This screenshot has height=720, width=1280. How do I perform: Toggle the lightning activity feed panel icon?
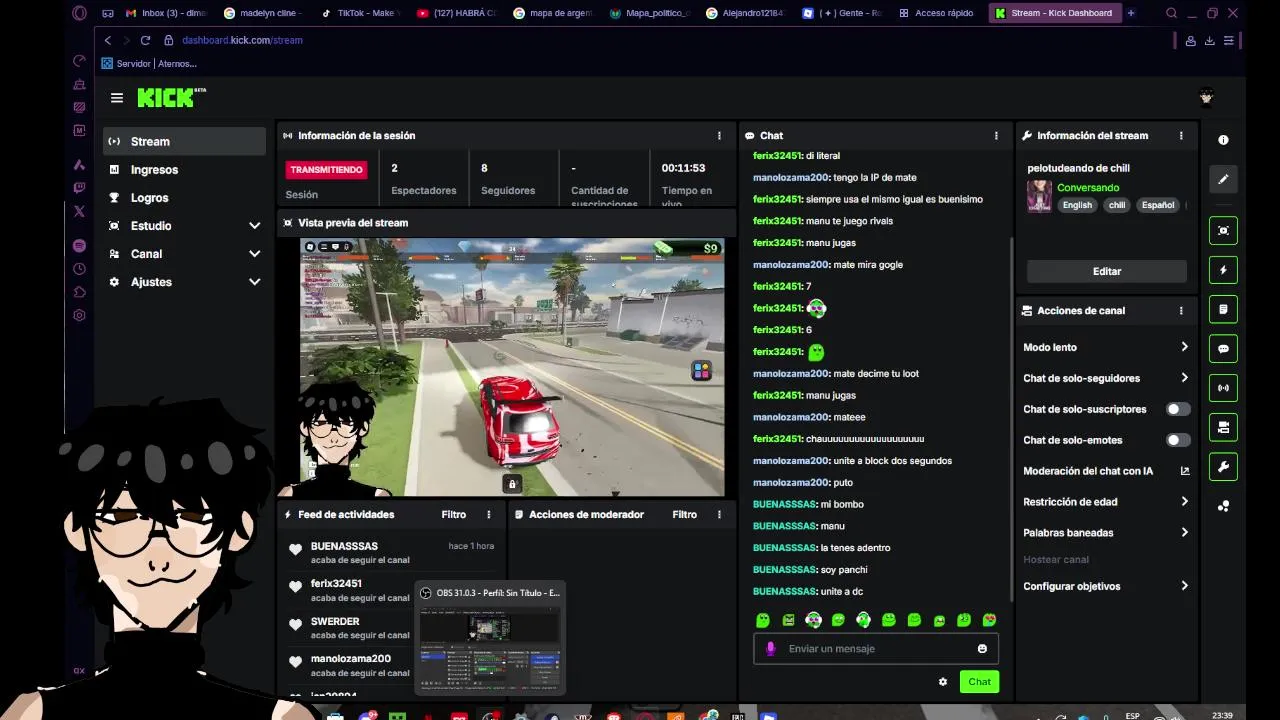tap(1223, 270)
